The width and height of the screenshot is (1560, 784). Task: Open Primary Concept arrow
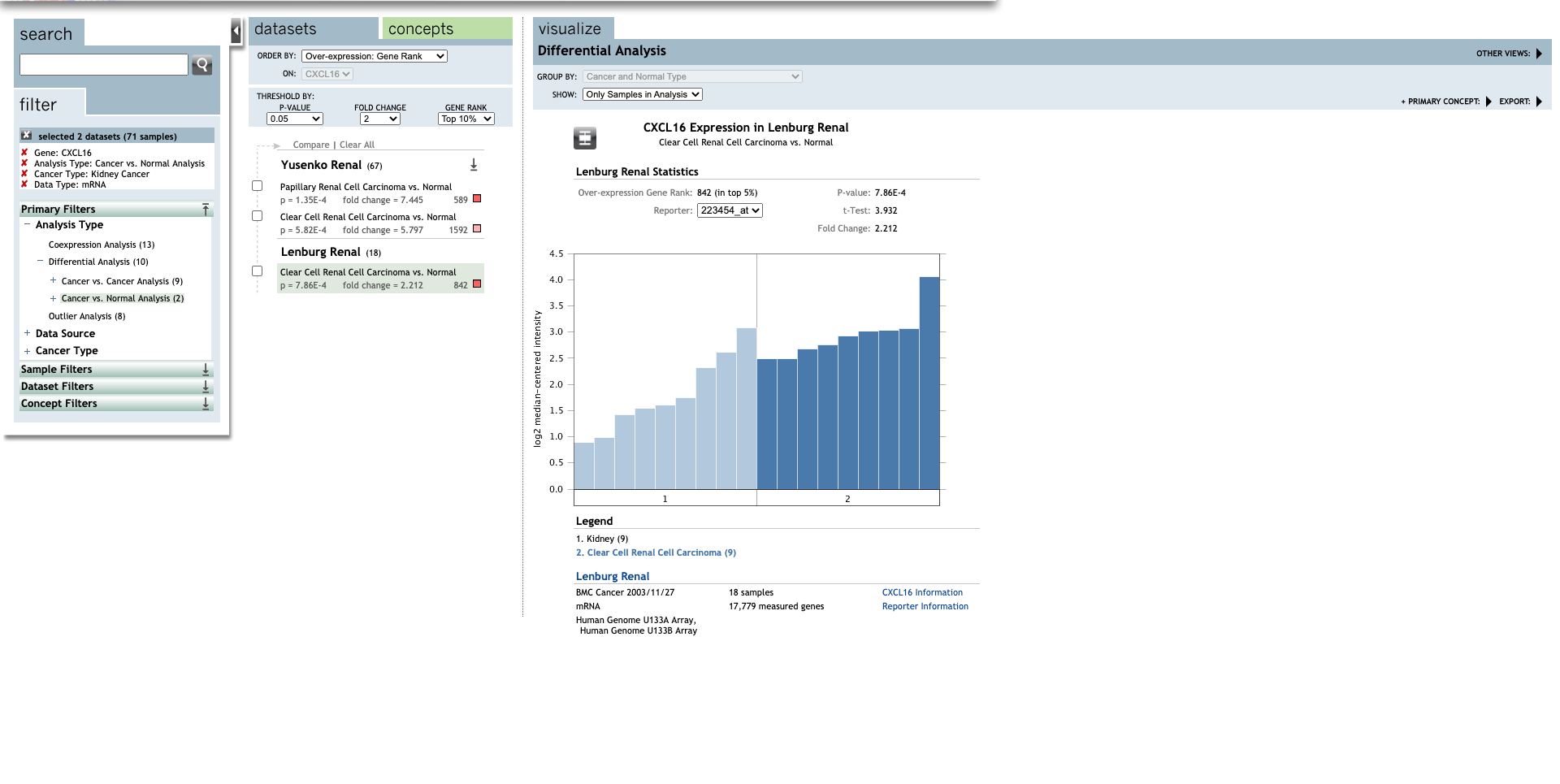[x=1488, y=102]
